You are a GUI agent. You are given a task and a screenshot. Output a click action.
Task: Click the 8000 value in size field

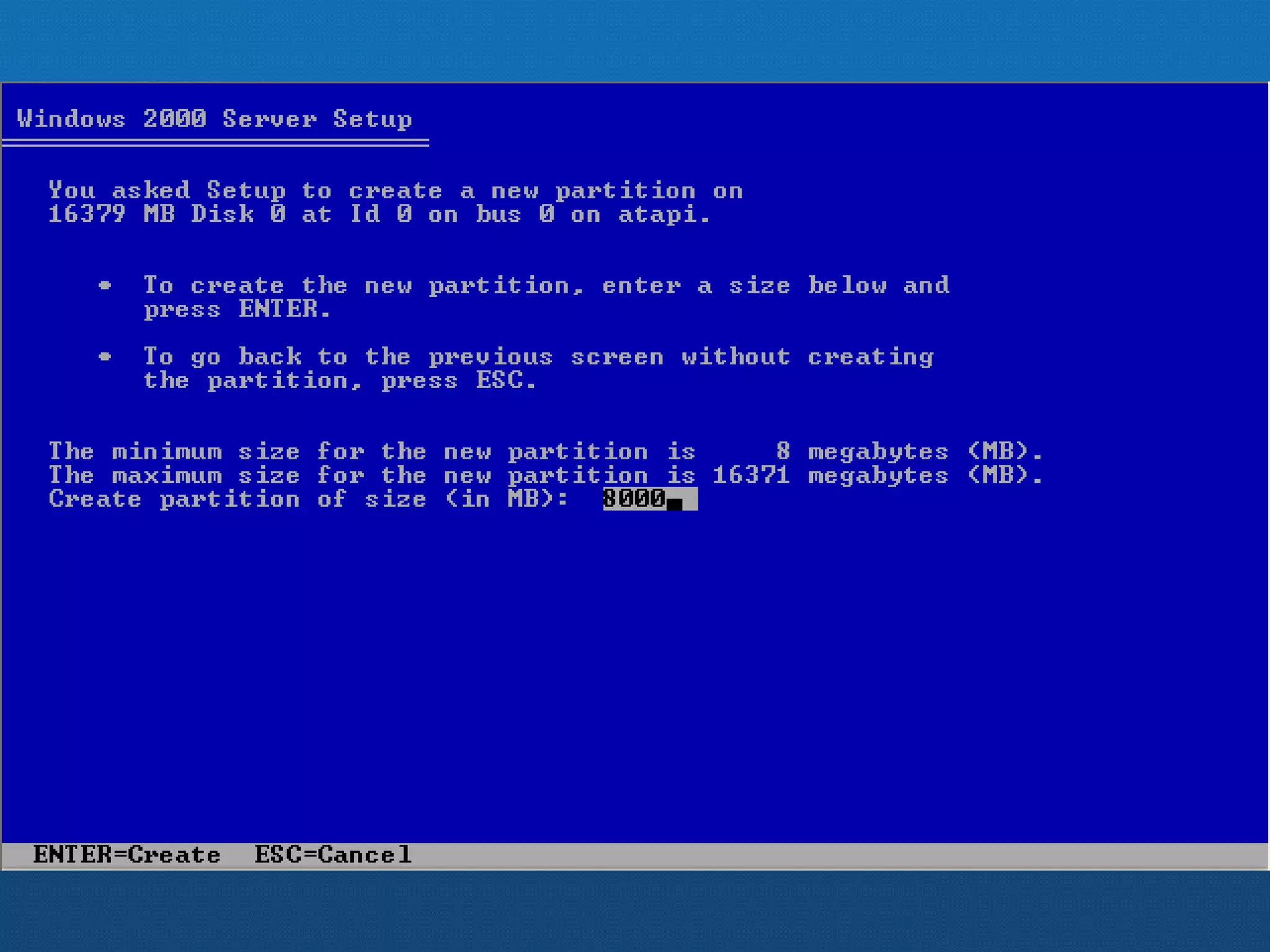[634, 499]
